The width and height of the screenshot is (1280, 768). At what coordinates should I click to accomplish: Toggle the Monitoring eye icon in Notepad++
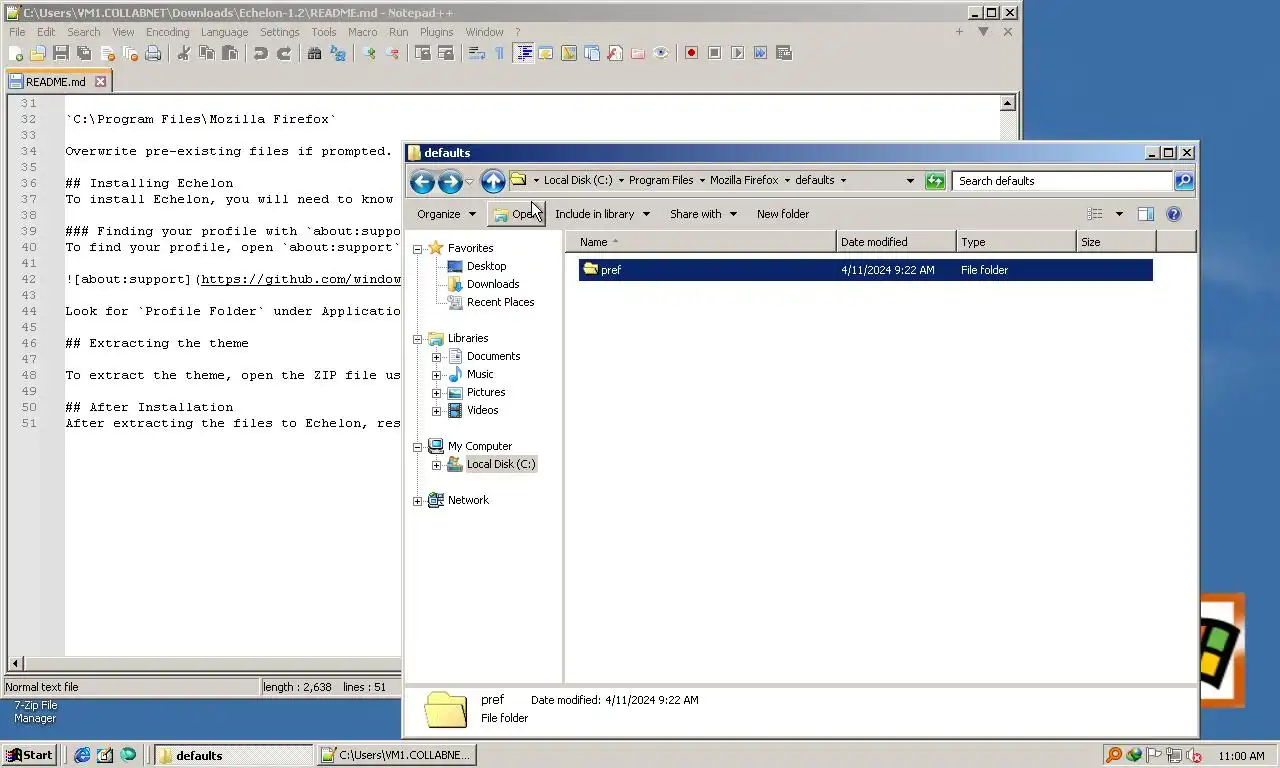click(661, 53)
